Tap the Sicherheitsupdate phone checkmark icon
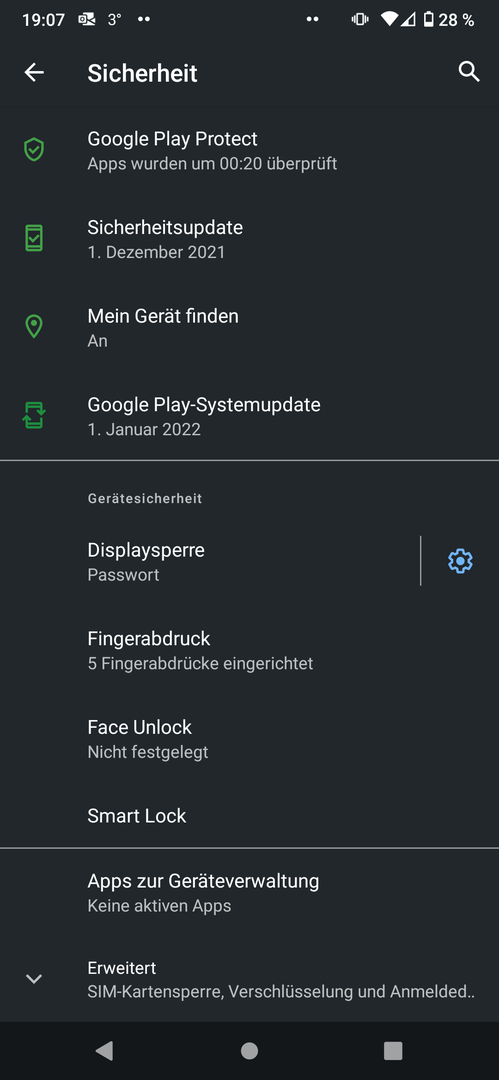499x1080 pixels. click(34, 238)
